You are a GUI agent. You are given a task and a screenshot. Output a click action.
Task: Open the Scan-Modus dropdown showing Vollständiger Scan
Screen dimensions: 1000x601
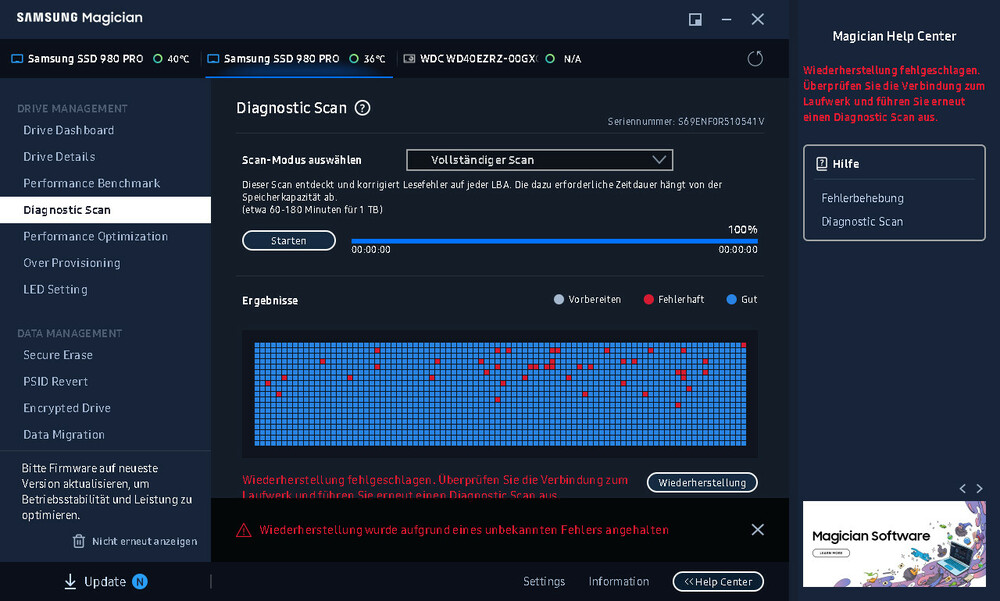(x=538, y=159)
